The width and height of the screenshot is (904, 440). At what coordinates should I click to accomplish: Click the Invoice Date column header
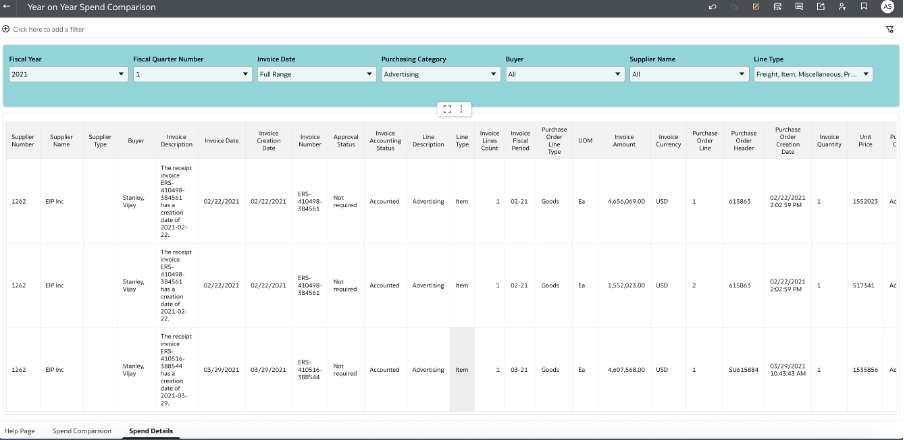221,140
